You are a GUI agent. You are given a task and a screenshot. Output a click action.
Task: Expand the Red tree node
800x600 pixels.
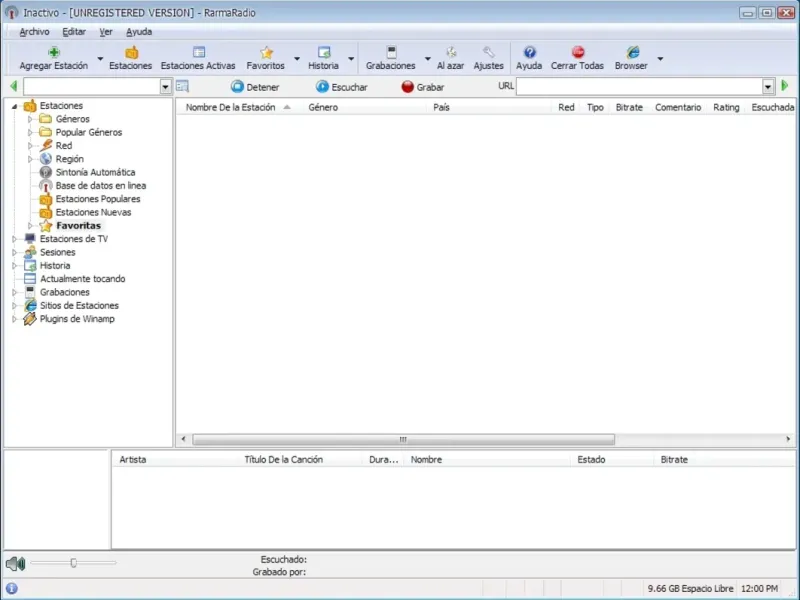pos(30,145)
